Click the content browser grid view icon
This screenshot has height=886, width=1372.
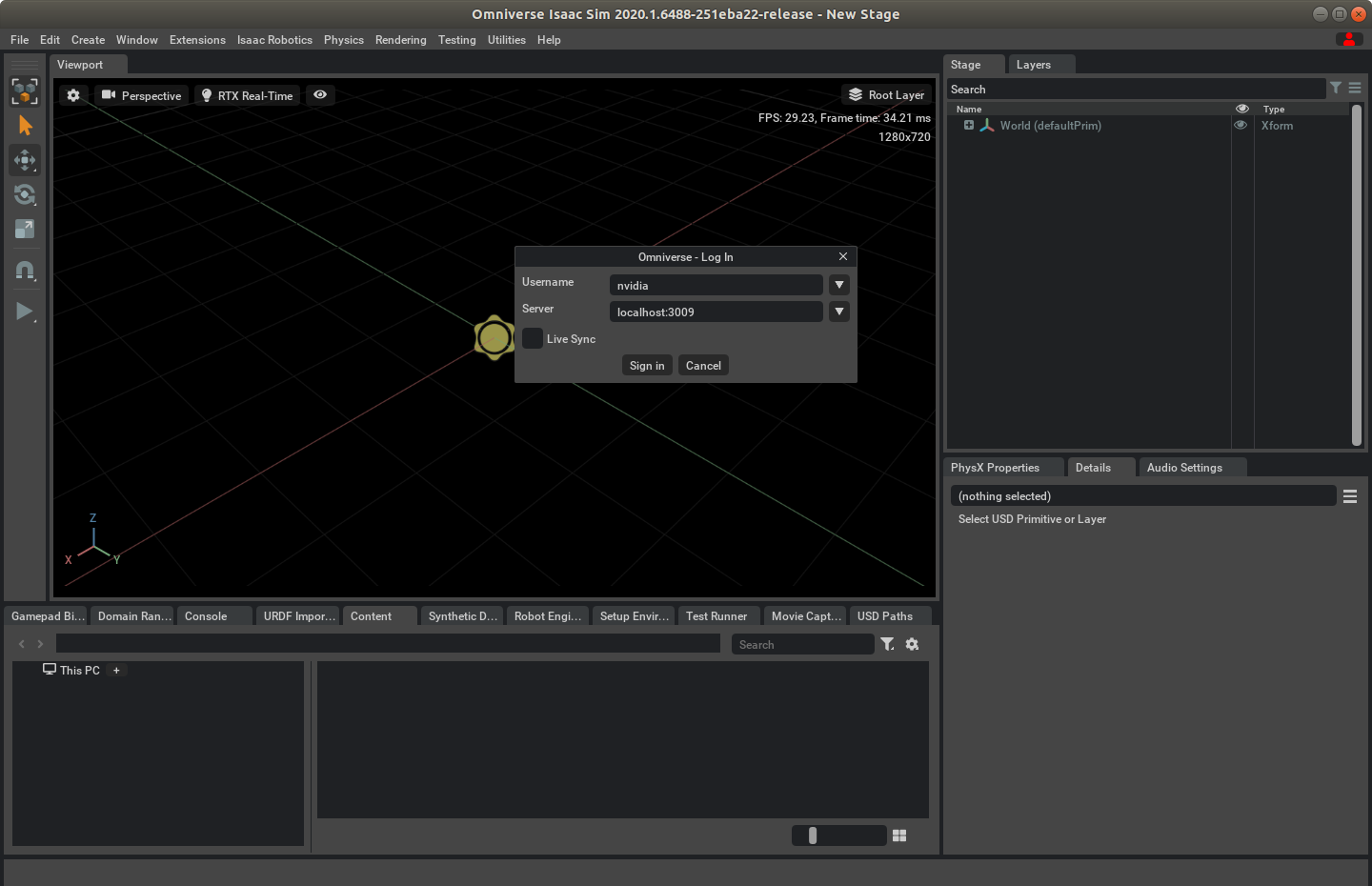[x=899, y=836]
